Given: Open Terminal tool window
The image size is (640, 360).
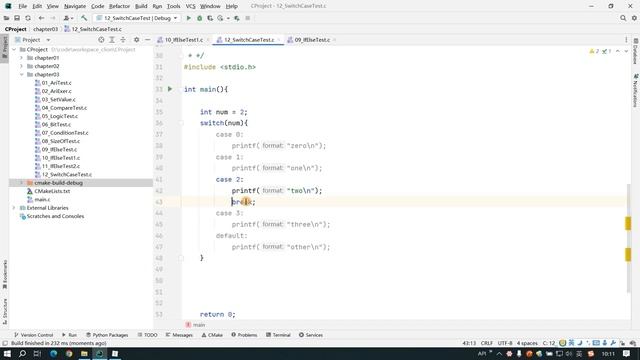Looking at the screenshot, I should click(278, 335).
